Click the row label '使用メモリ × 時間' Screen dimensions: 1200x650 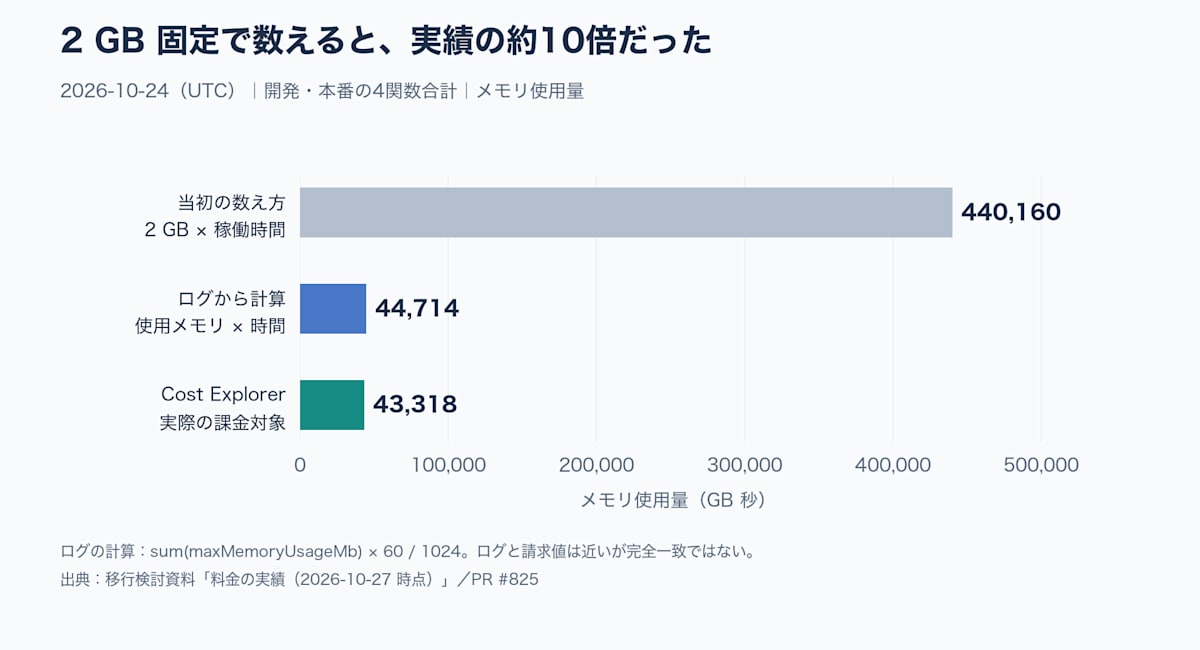click(210, 326)
